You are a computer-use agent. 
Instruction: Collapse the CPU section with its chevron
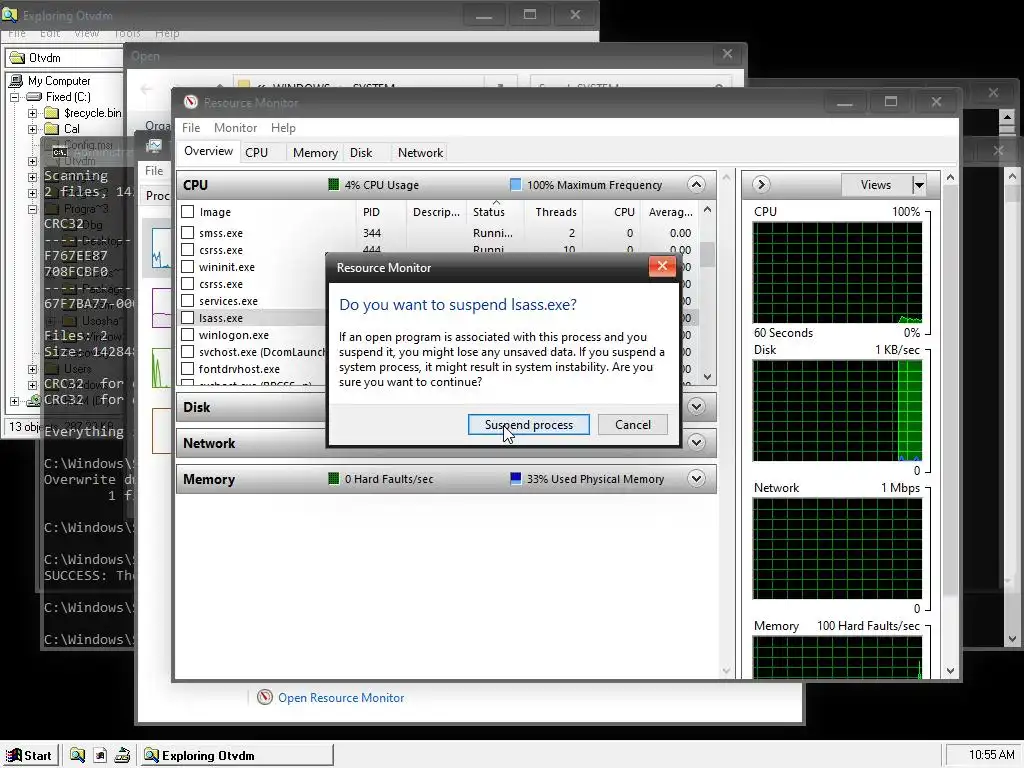[696, 185]
